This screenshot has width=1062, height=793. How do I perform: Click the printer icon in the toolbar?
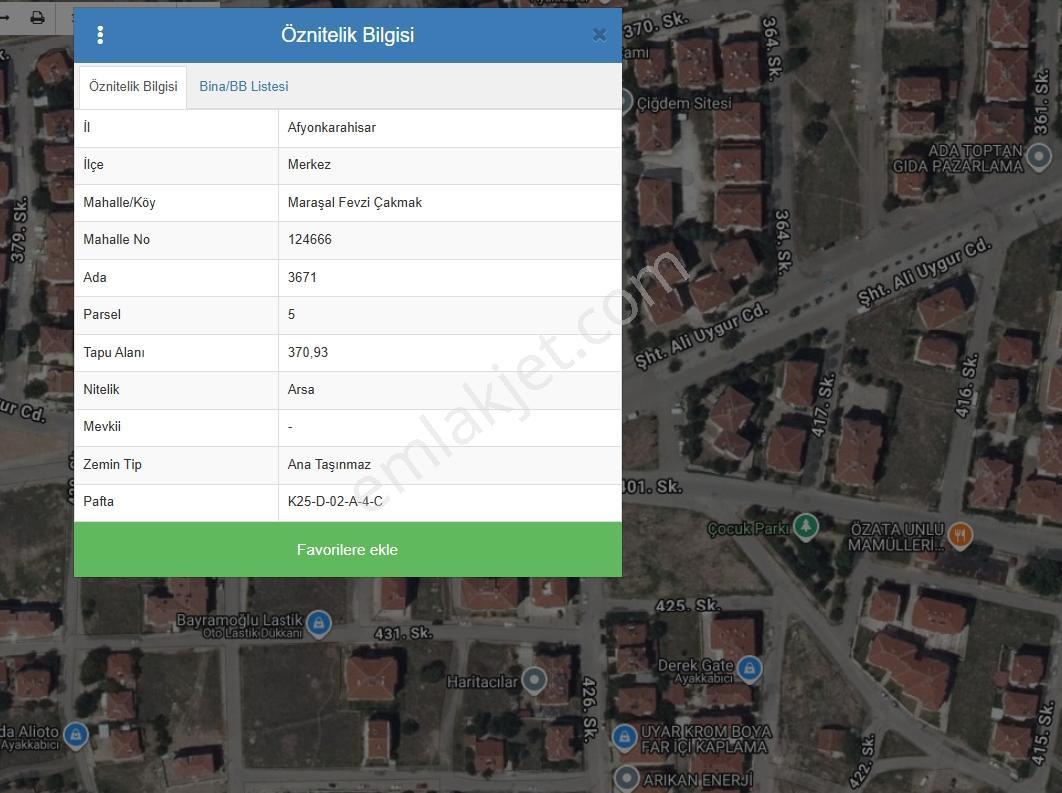(x=38, y=18)
